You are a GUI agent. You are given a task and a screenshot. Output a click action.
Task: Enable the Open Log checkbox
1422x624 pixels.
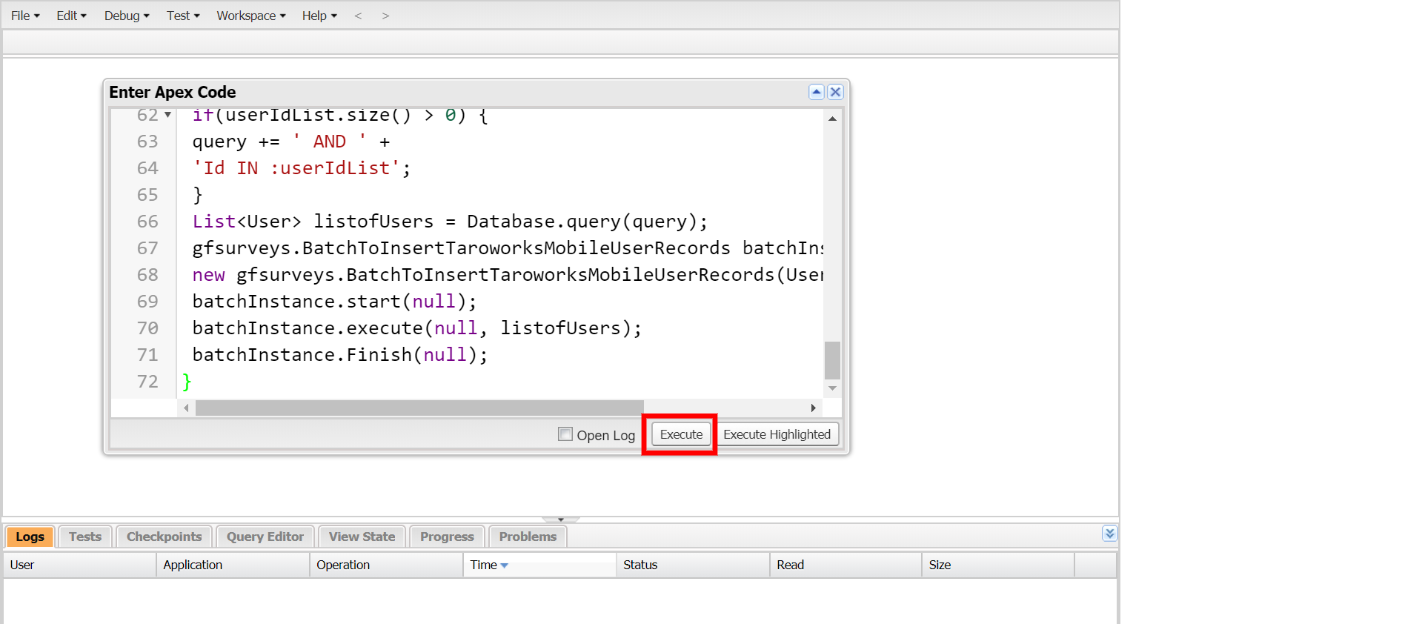(566, 434)
